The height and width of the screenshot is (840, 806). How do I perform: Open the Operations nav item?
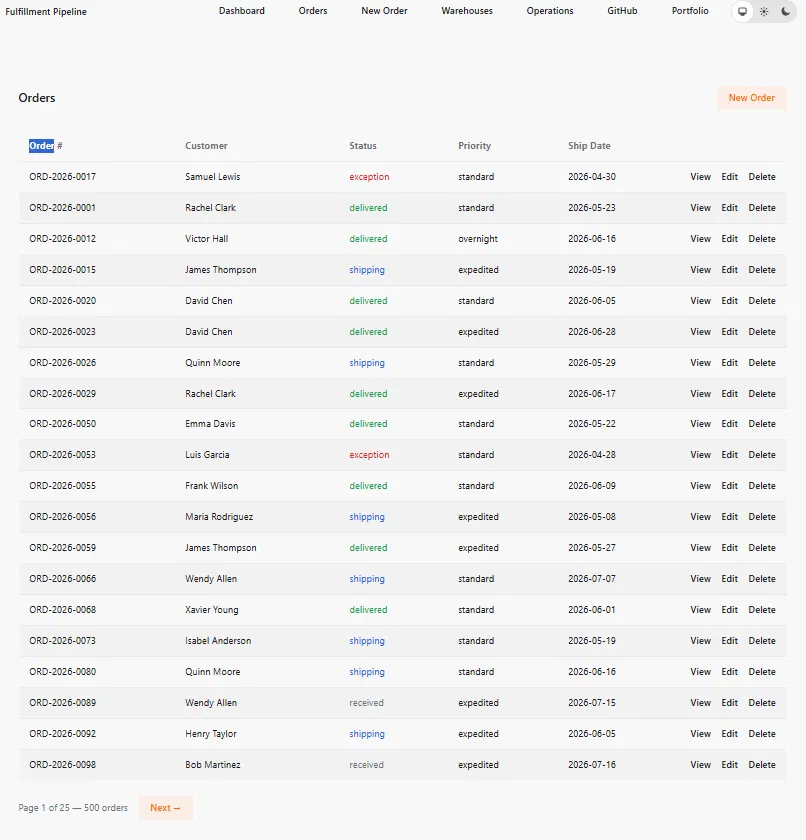549,11
